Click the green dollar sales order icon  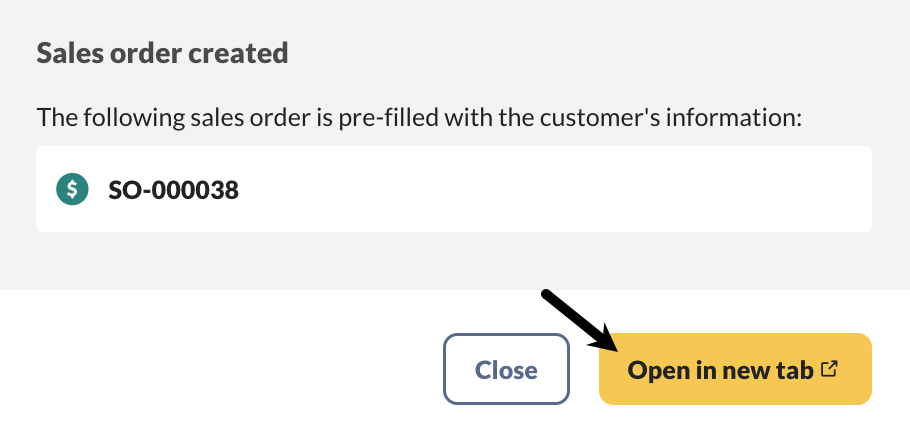[x=72, y=189]
